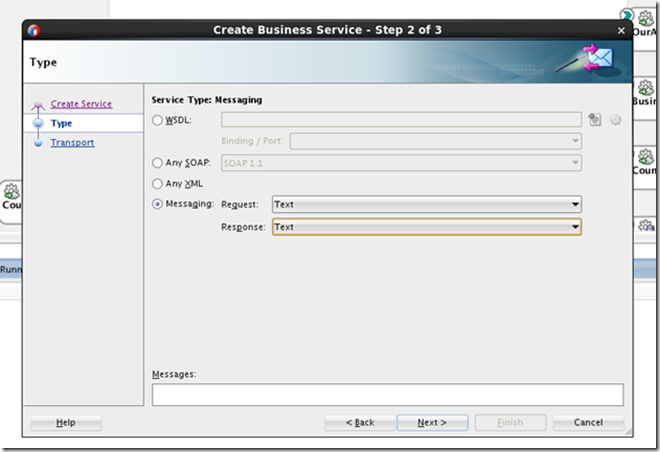This screenshot has height=452, width=660.
Task: Select the Messaging radio button
Action: coord(157,204)
